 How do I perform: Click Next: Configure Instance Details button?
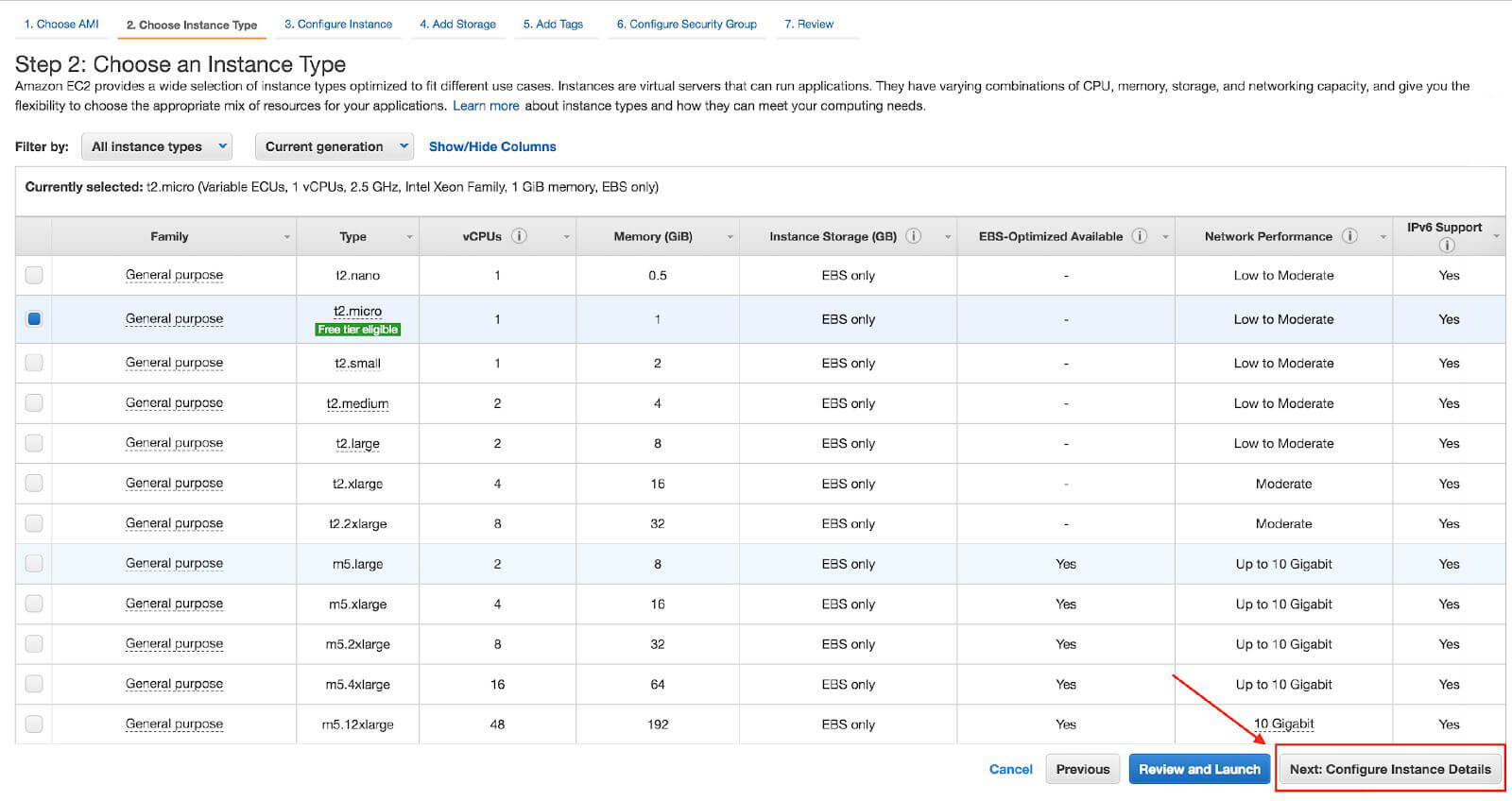(1390, 769)
